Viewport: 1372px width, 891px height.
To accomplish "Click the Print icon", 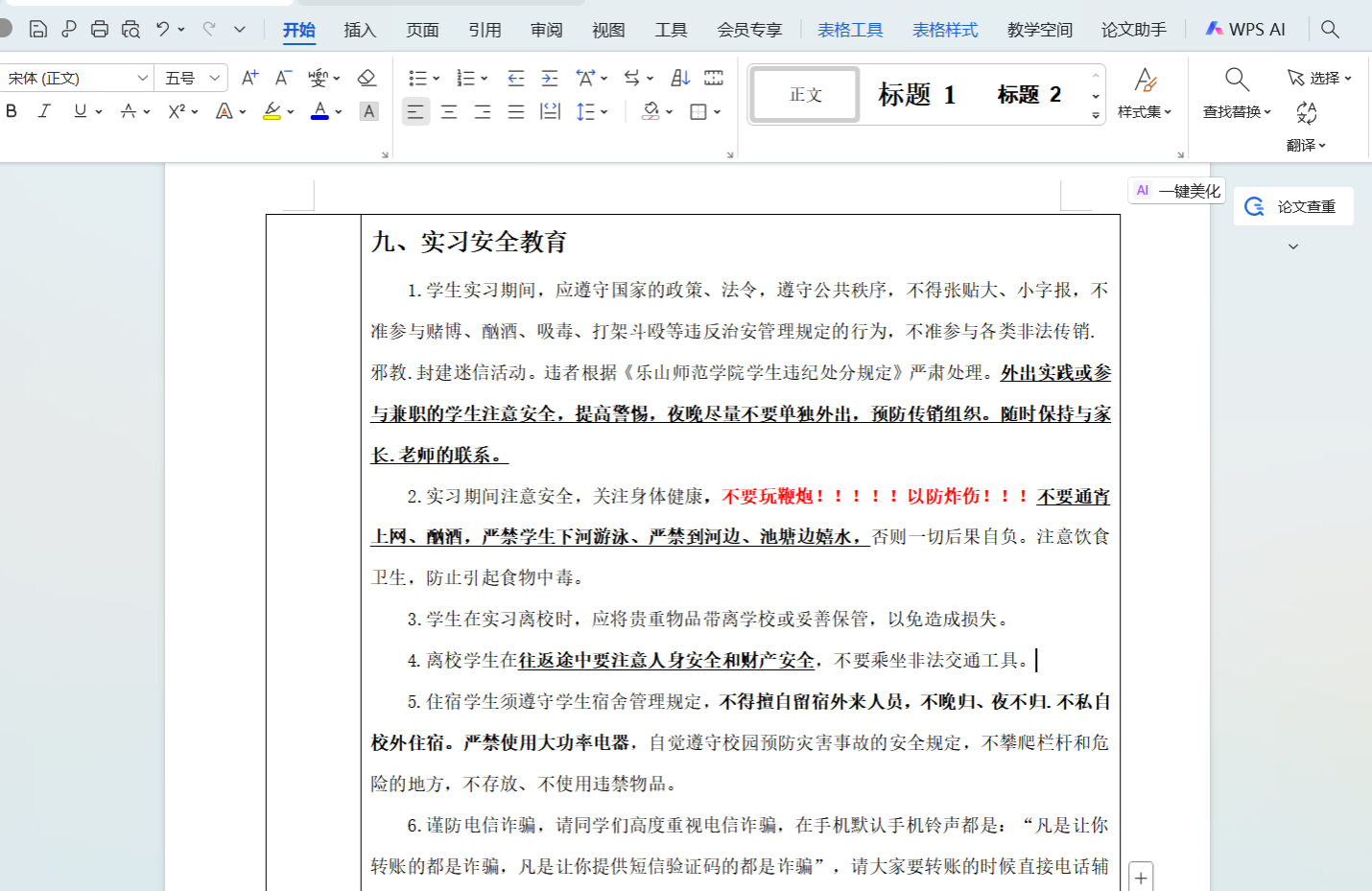I will pyautogui.click(x=100, y=29).
